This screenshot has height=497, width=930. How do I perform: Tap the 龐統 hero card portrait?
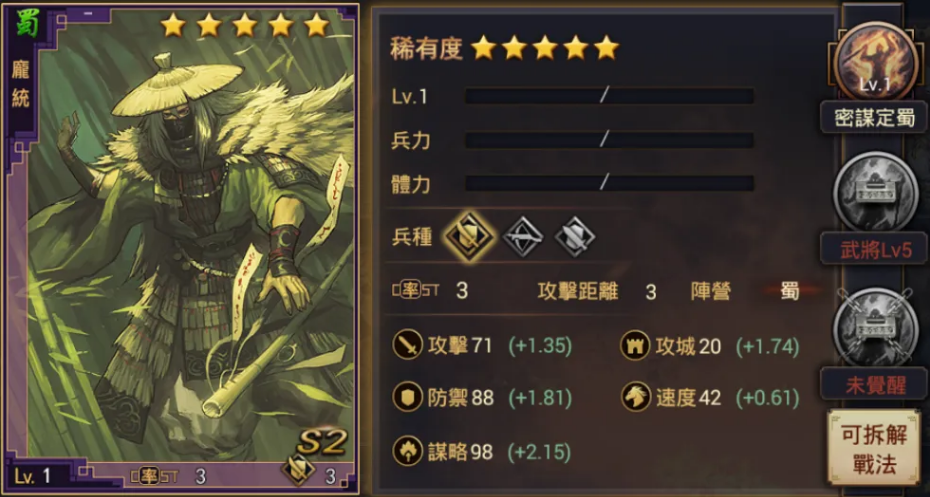coord(181,247)
